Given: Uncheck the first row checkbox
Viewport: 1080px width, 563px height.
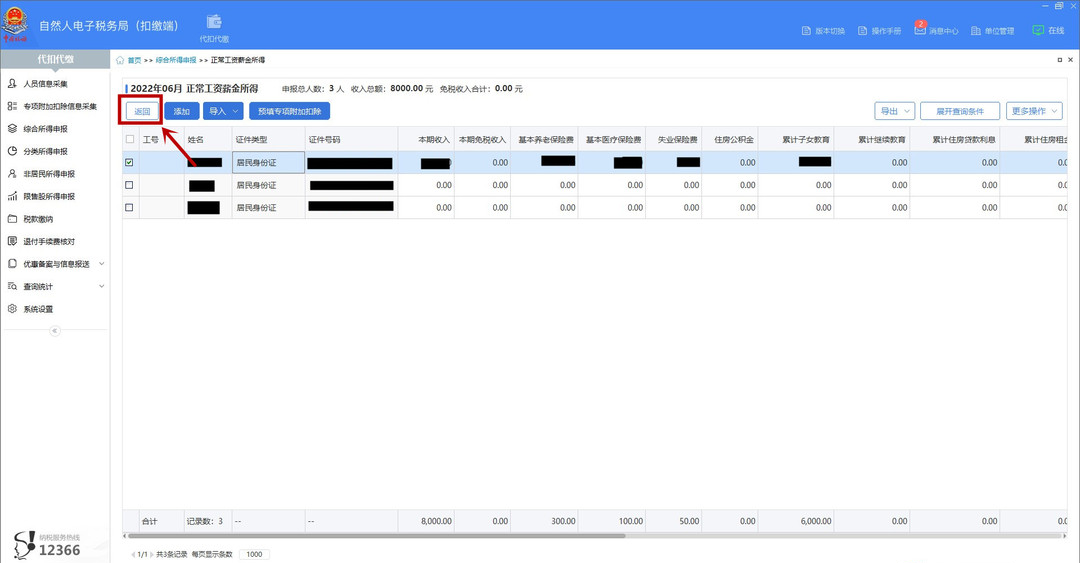Looking at the screenshot, I should point(129,162).
